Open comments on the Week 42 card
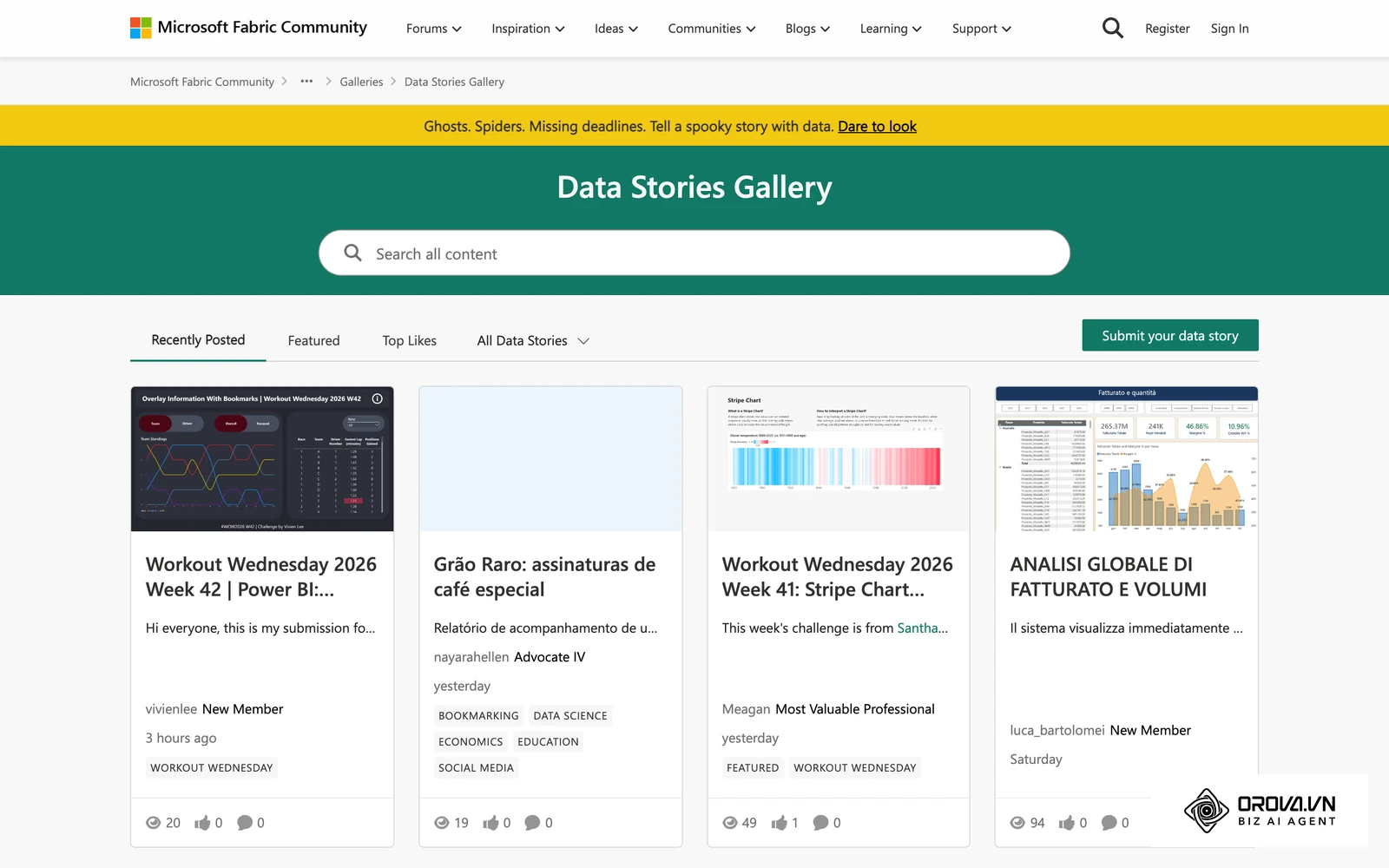Image resolution: width=1389 pixels, height=868 pixels. (245, 822)
